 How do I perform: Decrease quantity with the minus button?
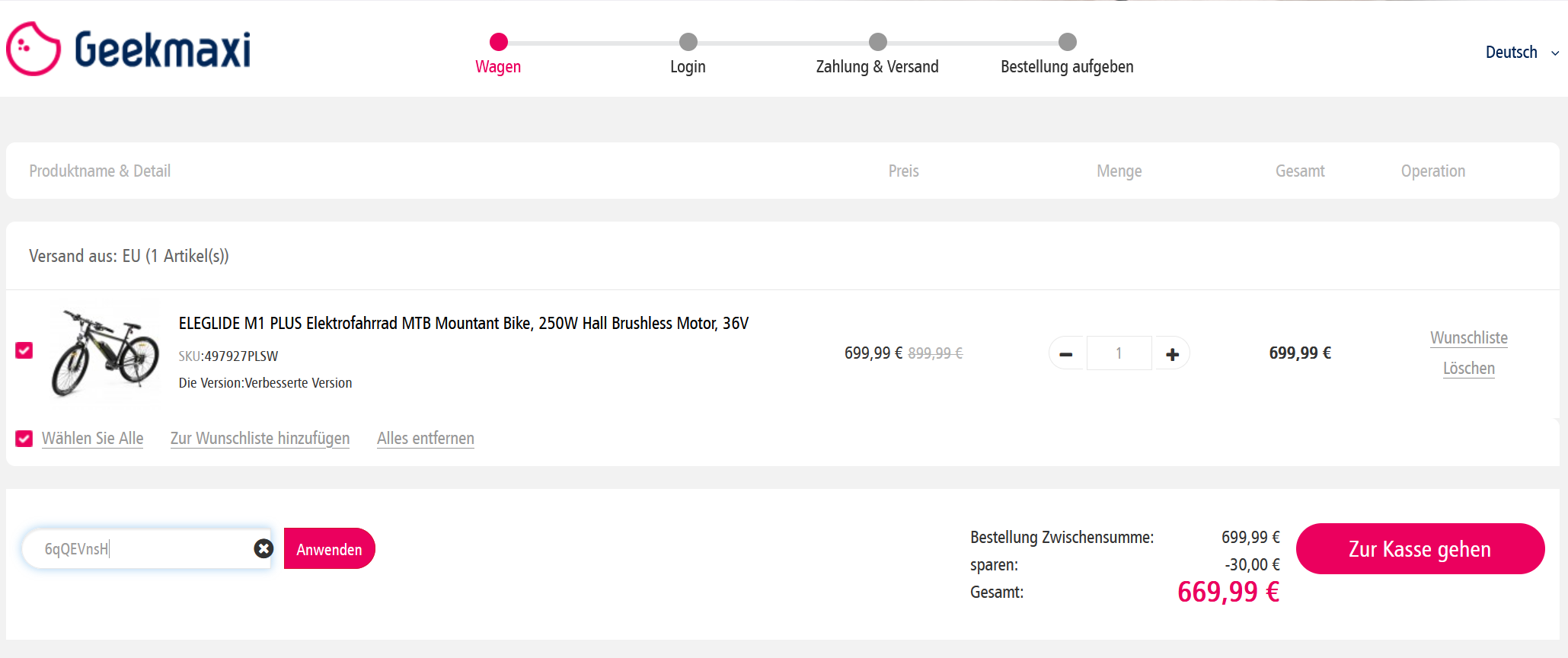1066,353
